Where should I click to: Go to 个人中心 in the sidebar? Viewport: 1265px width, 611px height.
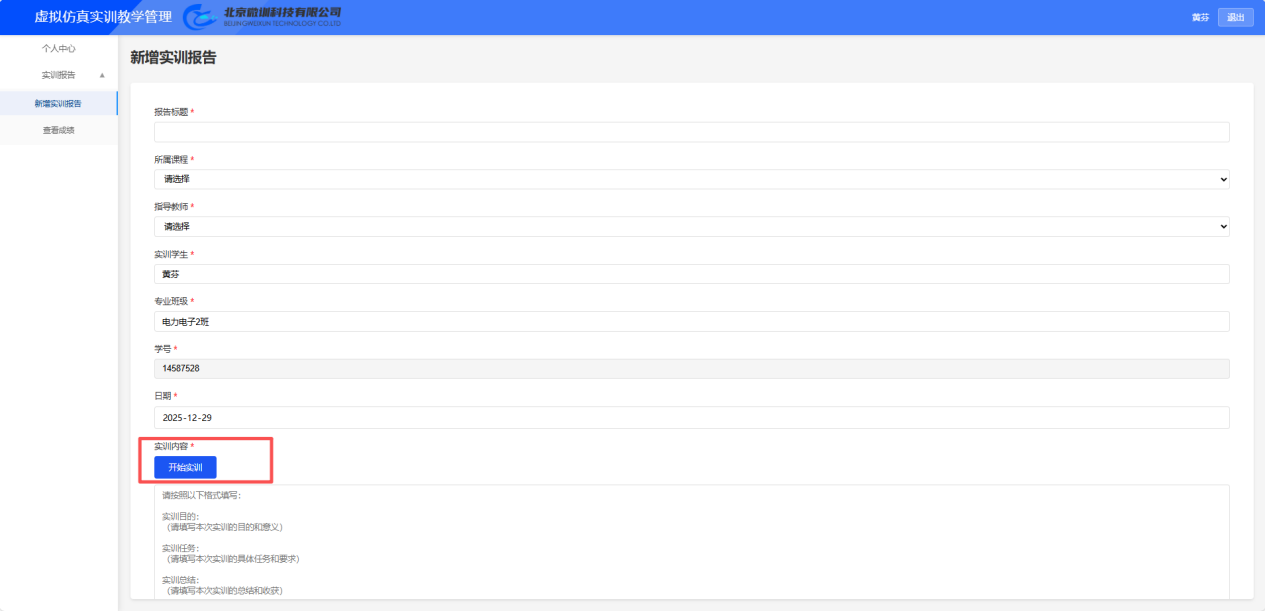point(58,48)
